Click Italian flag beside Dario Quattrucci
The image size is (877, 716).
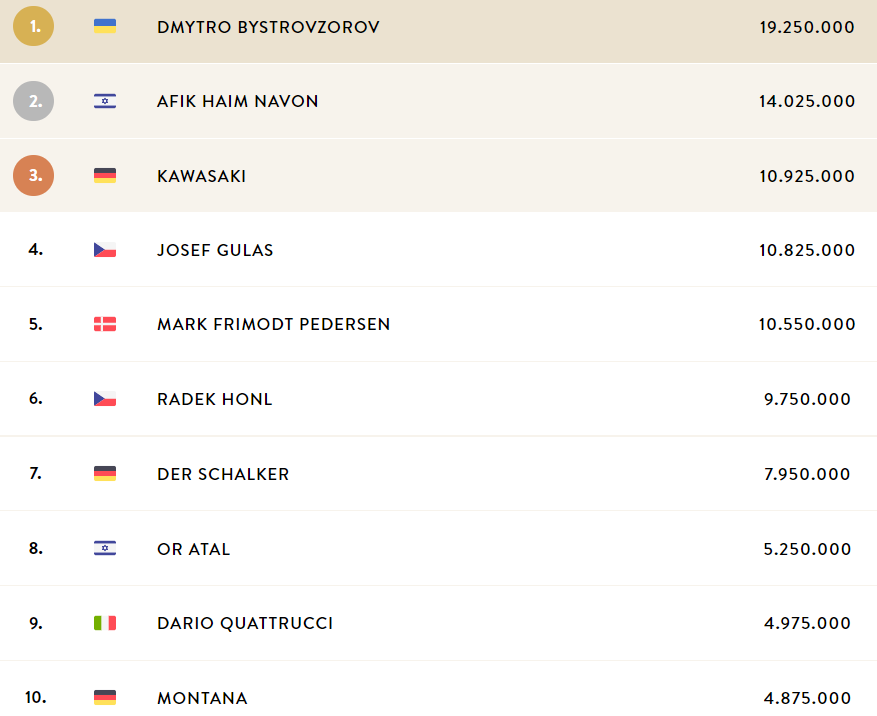105,623
